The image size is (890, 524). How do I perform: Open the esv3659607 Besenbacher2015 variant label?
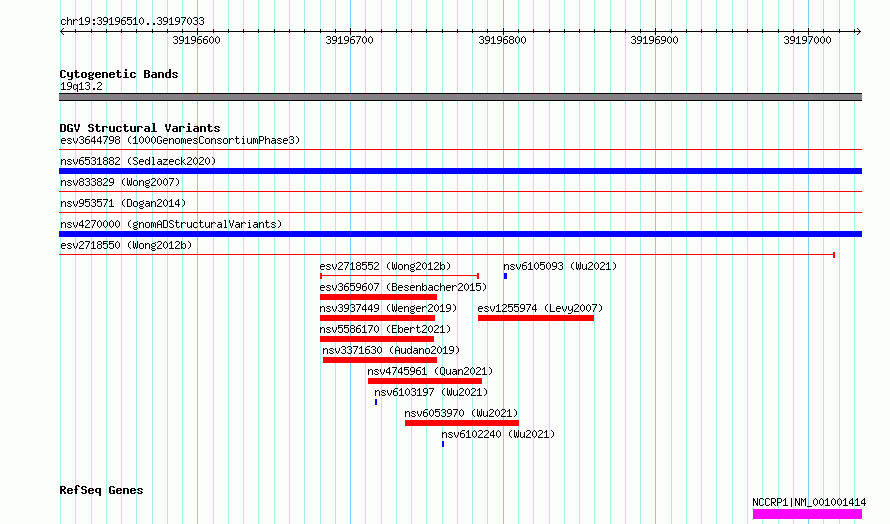click(403, 287)
